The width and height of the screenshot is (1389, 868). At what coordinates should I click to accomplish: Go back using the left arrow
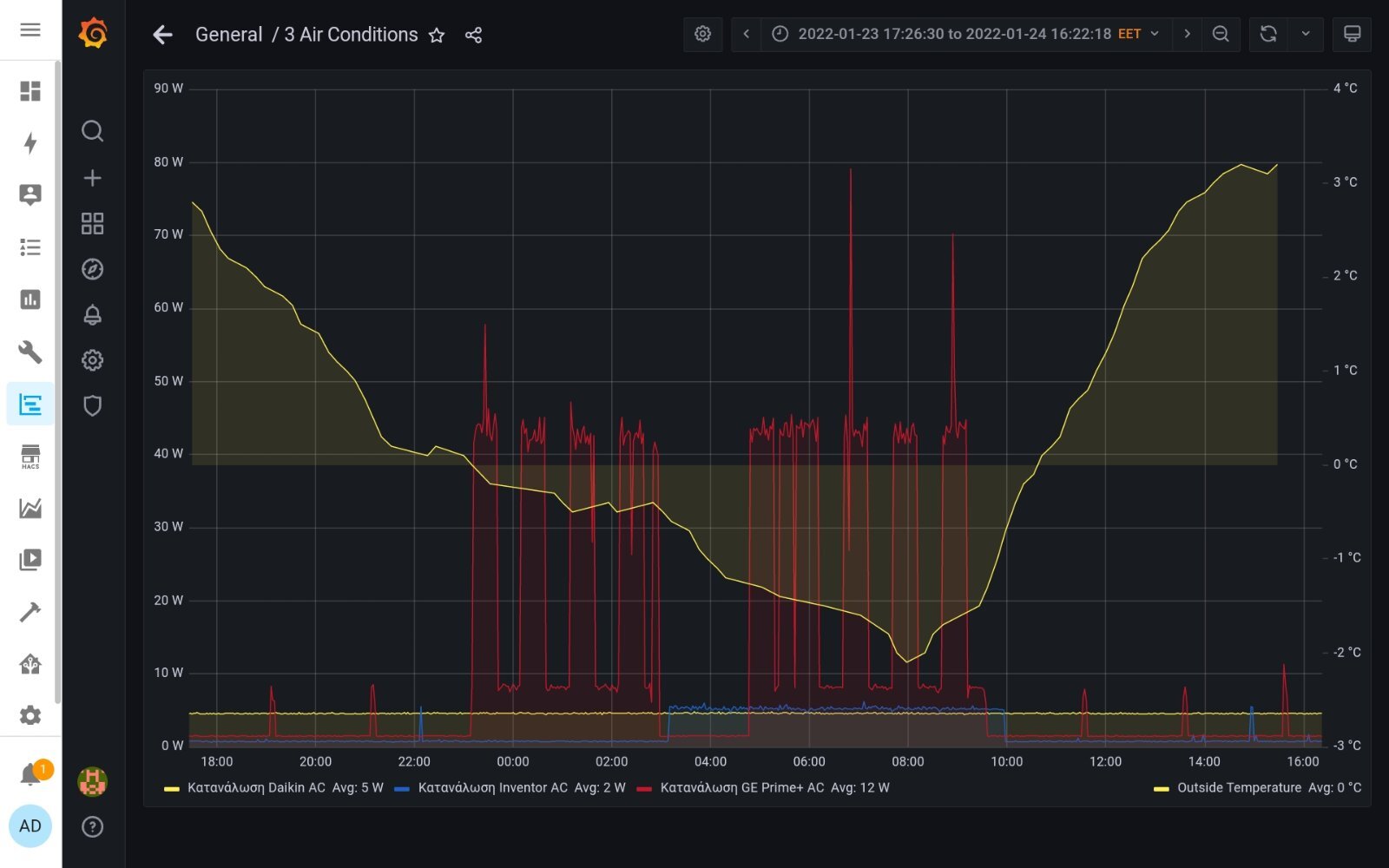[x=162, y=35]
